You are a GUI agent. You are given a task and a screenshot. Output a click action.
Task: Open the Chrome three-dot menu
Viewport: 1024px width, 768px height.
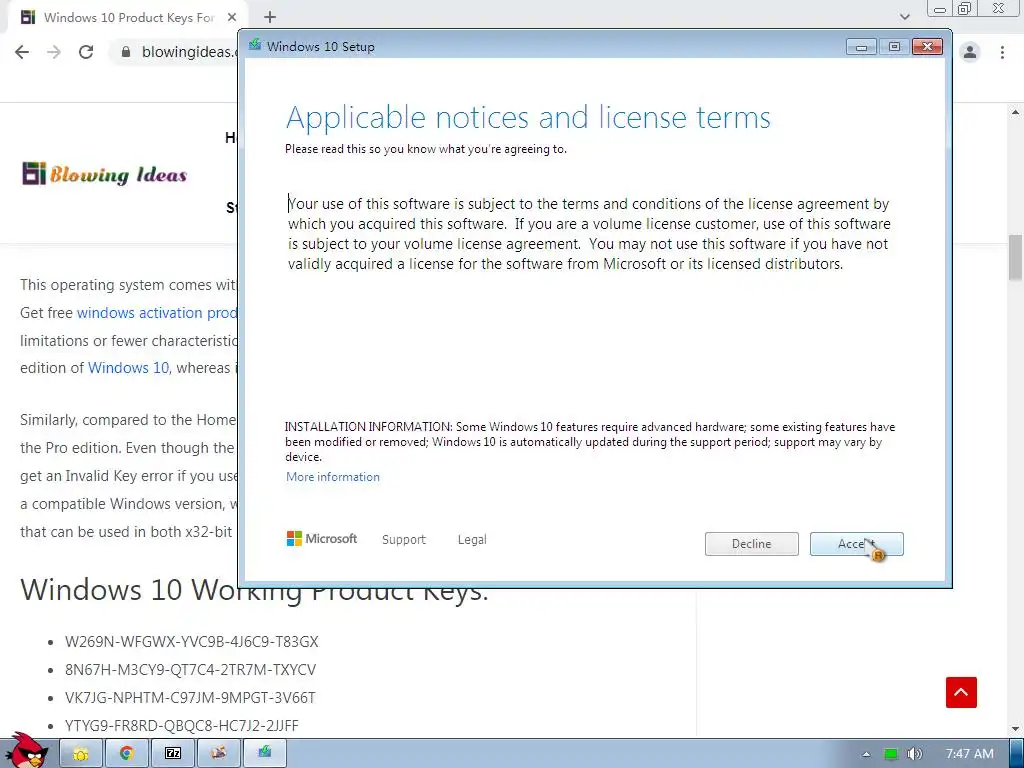[x=1002, y=52]
